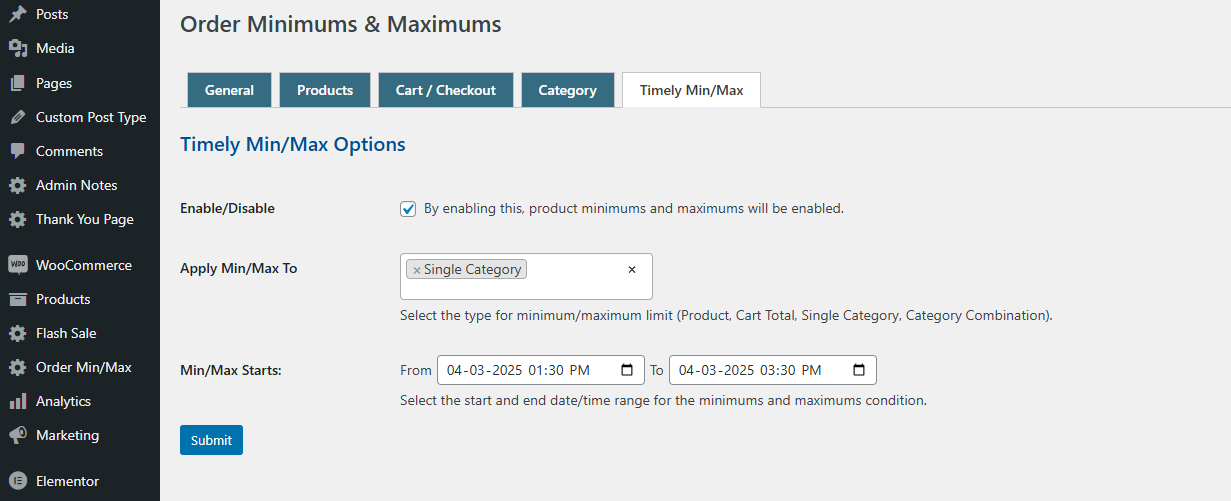The width and height of the screenshot is (1231, 501).
Task: Click the Submit button
Action: [x=211, y=440]
